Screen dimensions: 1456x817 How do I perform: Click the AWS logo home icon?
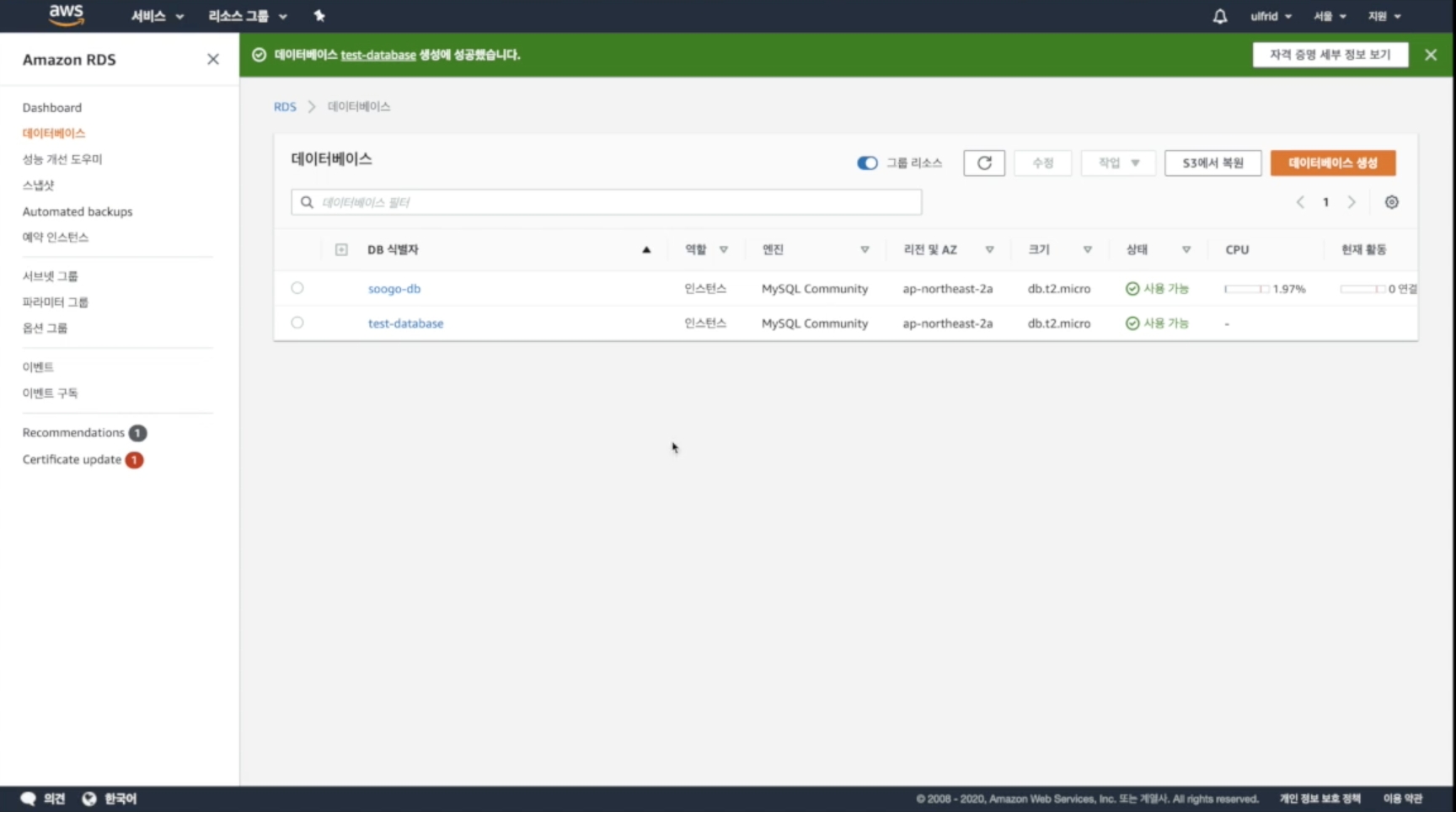click(66, 15)
